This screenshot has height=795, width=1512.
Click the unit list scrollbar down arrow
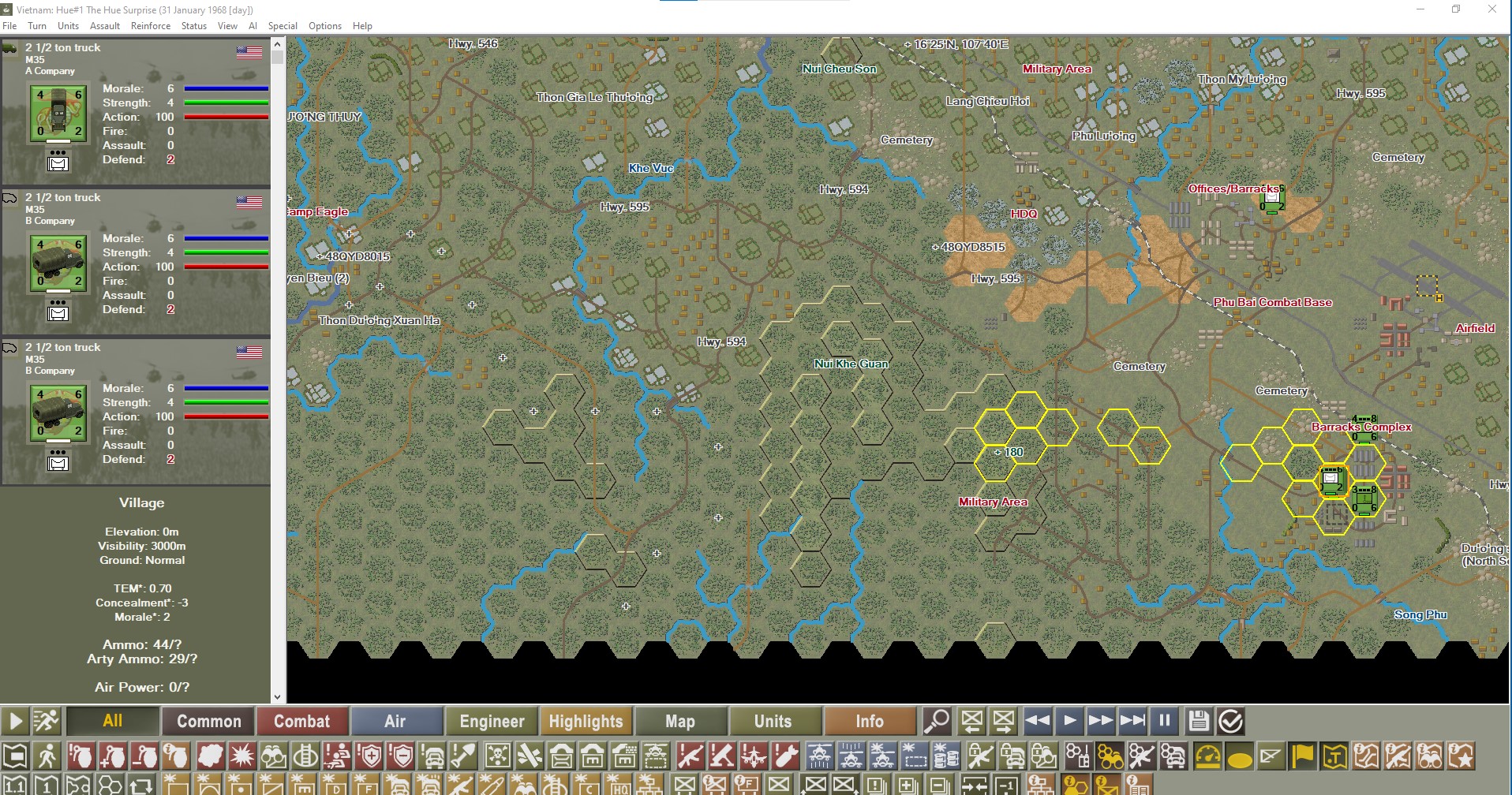coord(277,697)
